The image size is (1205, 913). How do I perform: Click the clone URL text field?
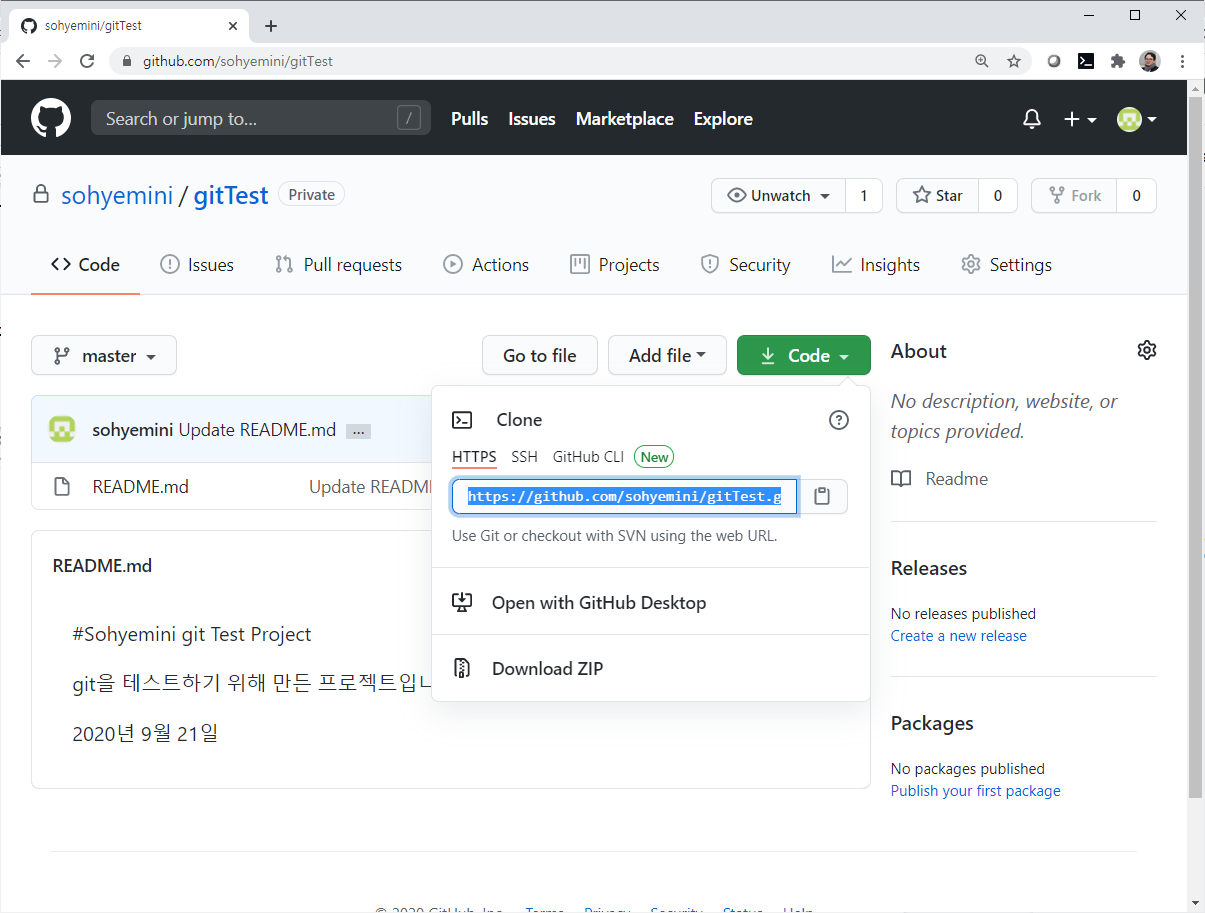click(625, 496)
